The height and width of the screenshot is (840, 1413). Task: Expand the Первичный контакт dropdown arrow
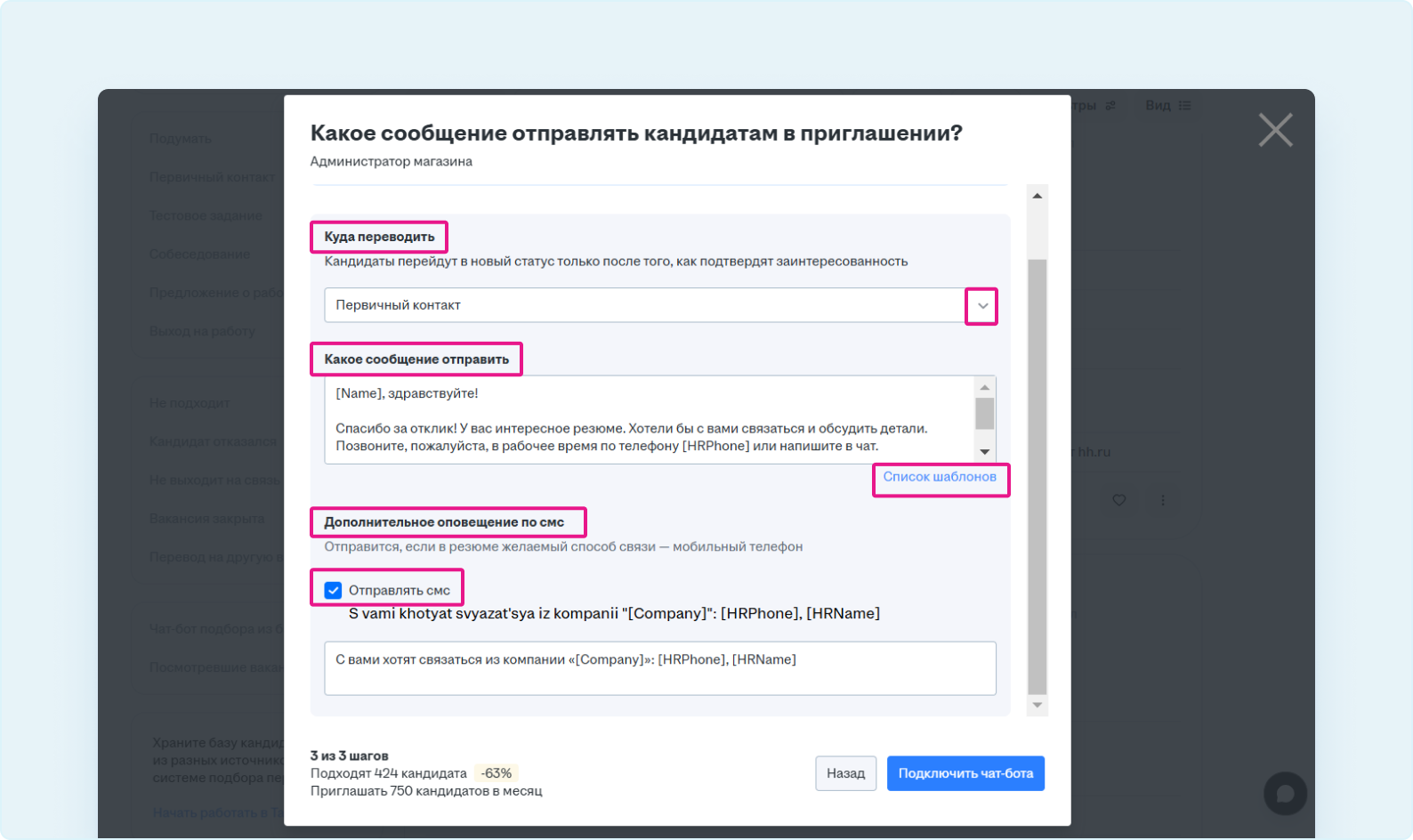(x=981, y=306)
